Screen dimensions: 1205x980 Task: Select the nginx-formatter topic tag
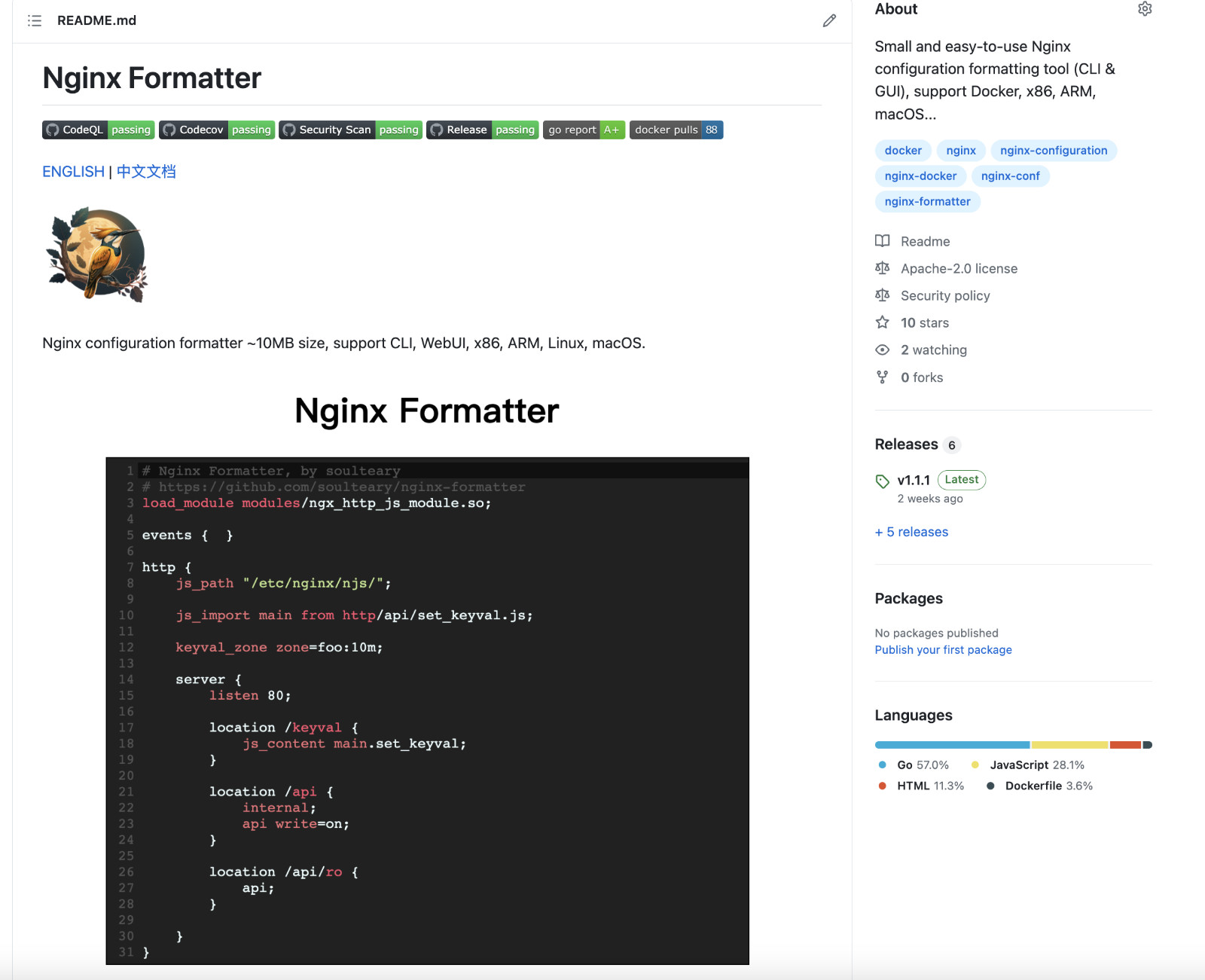point(927,202)
